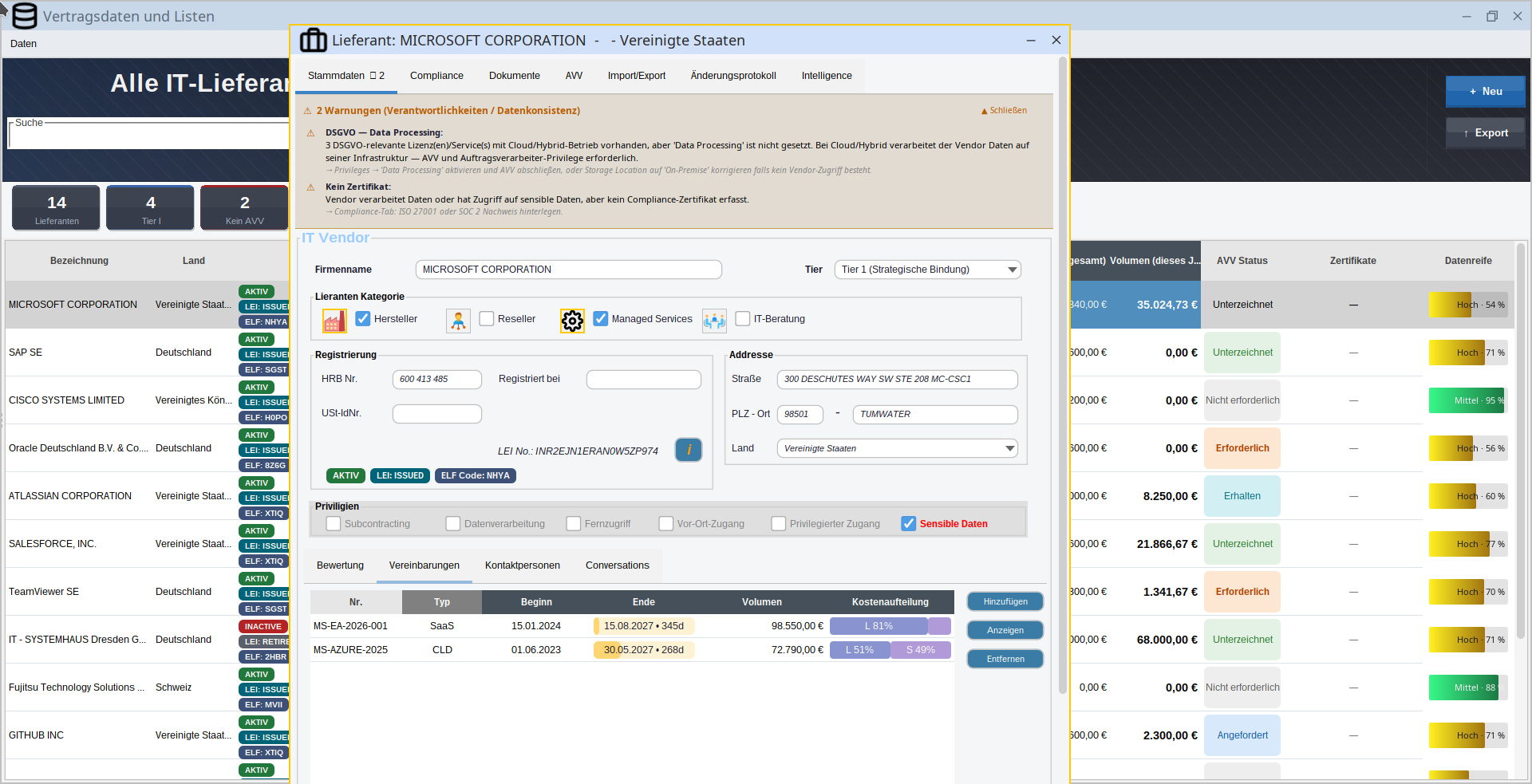Click the USt-IdNr. field
The width and height of the screenshot is (1532, 784).
437,414
